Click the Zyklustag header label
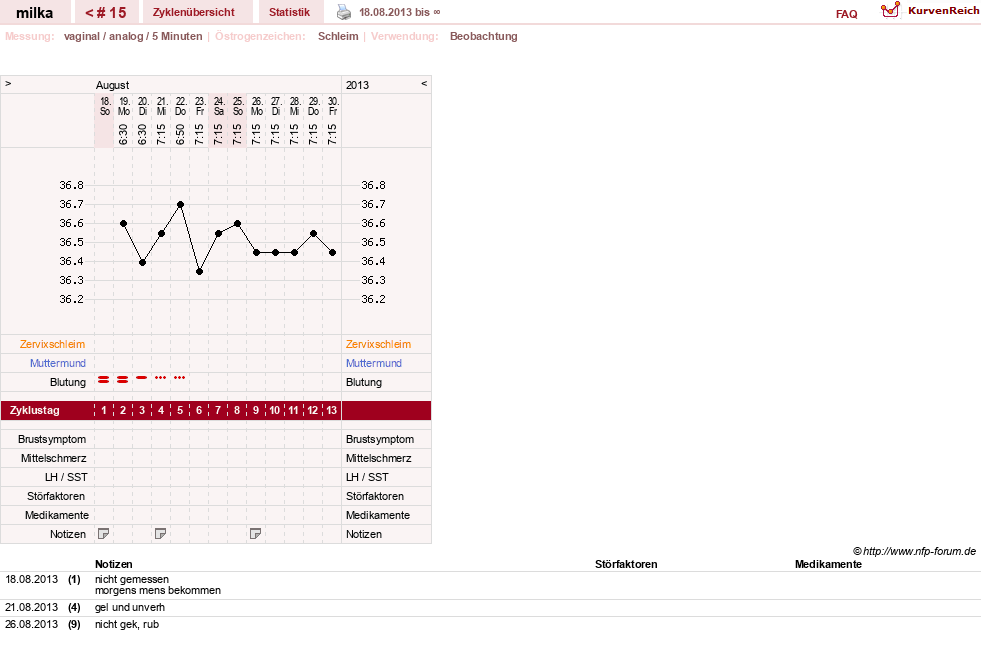The height and width of the screenshot is (657, 981). [x=34, y=410]
